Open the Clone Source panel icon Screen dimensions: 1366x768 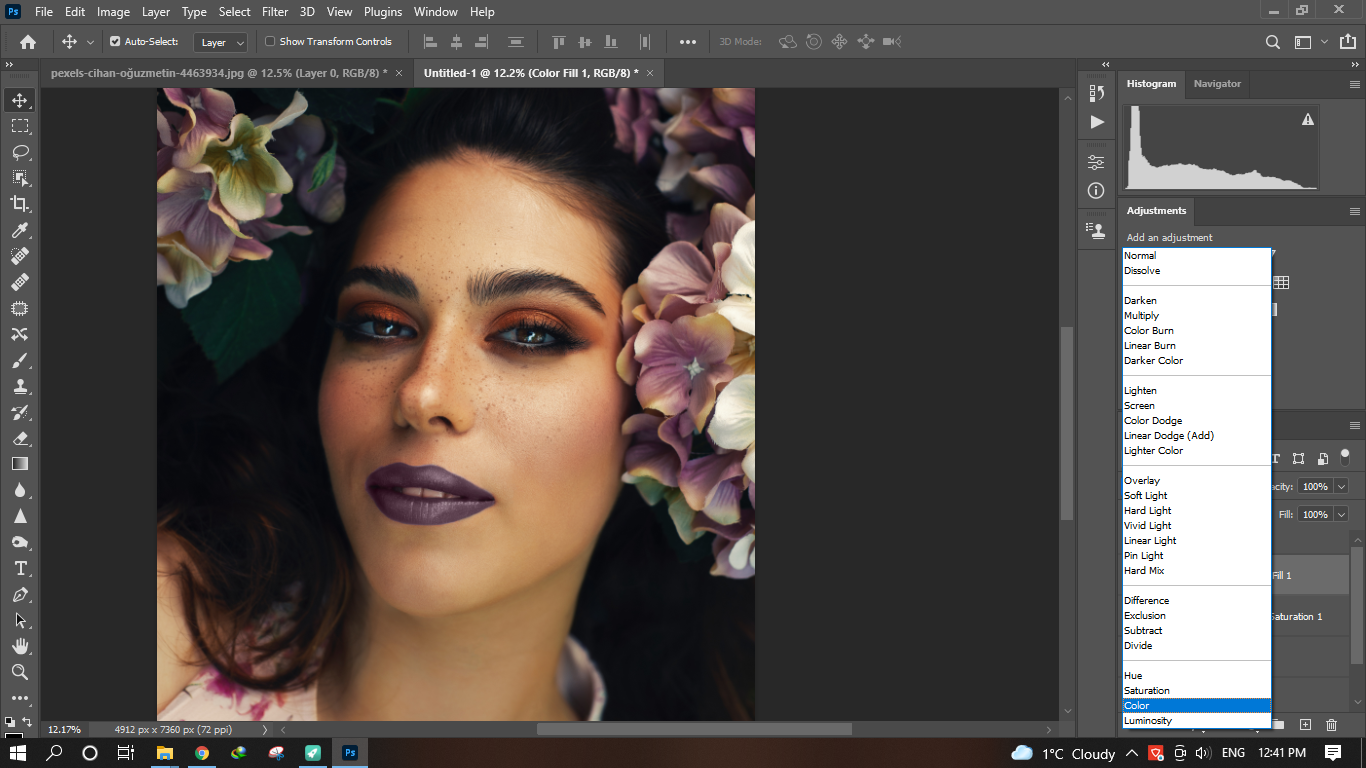[1097, 230]
